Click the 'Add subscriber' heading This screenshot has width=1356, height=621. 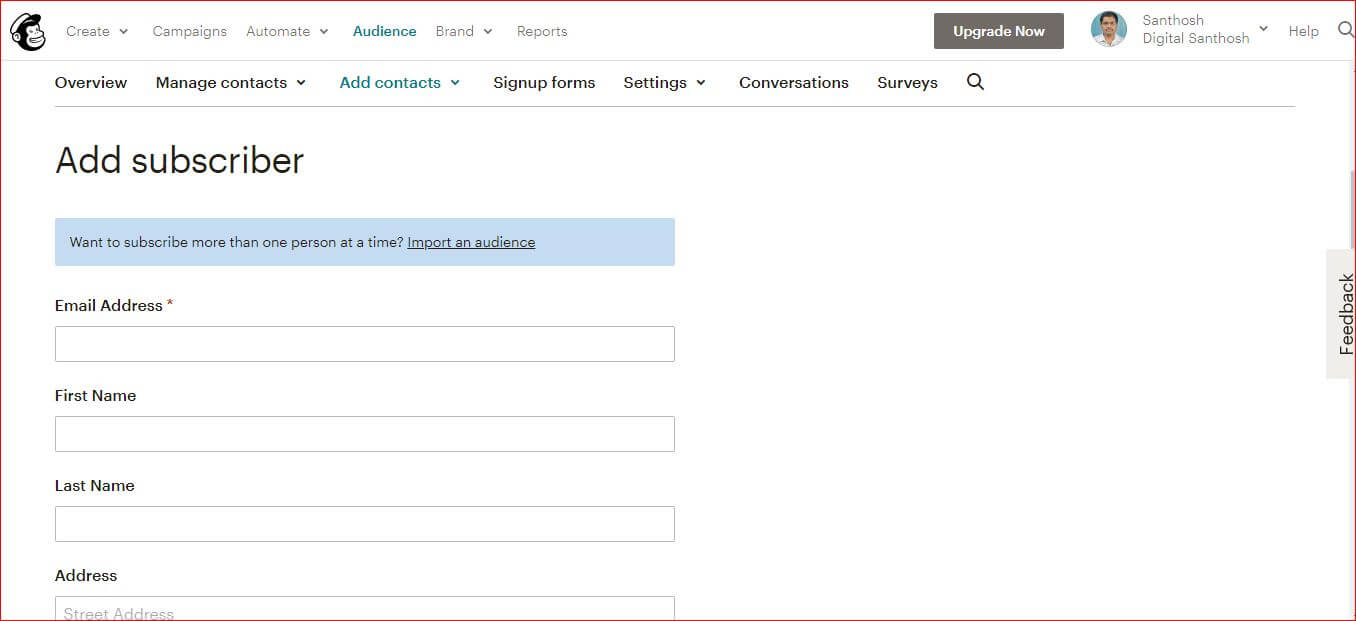pyautogui.click(x=180, y=160)
